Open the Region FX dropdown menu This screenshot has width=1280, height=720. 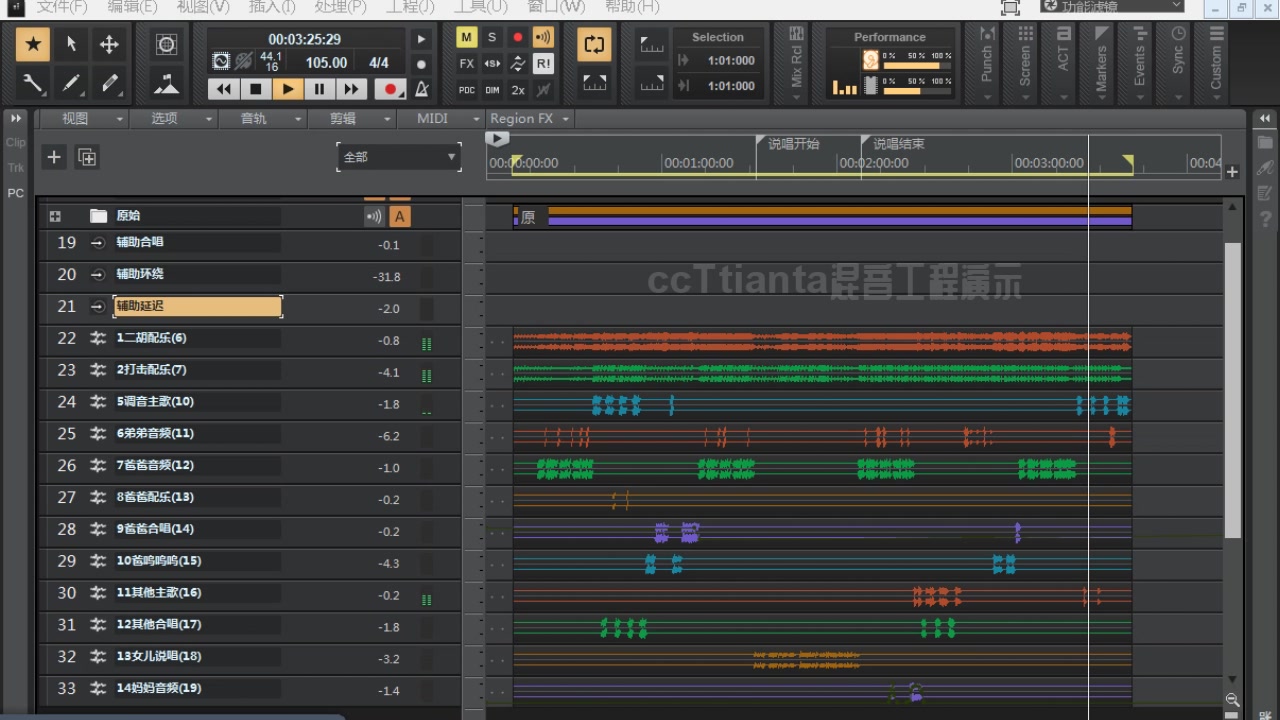pos(530,118)
